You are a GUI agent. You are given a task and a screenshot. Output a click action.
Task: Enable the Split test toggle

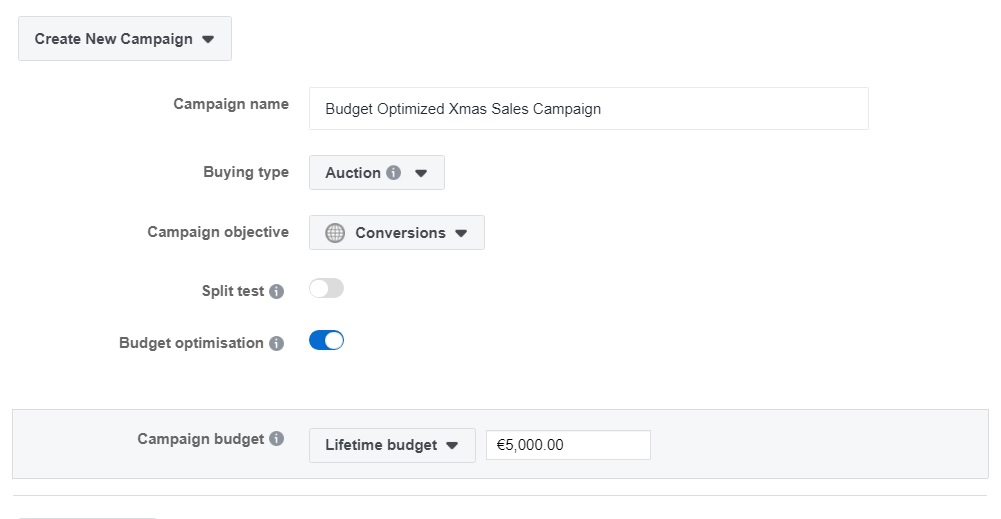[x=326, y=289]
